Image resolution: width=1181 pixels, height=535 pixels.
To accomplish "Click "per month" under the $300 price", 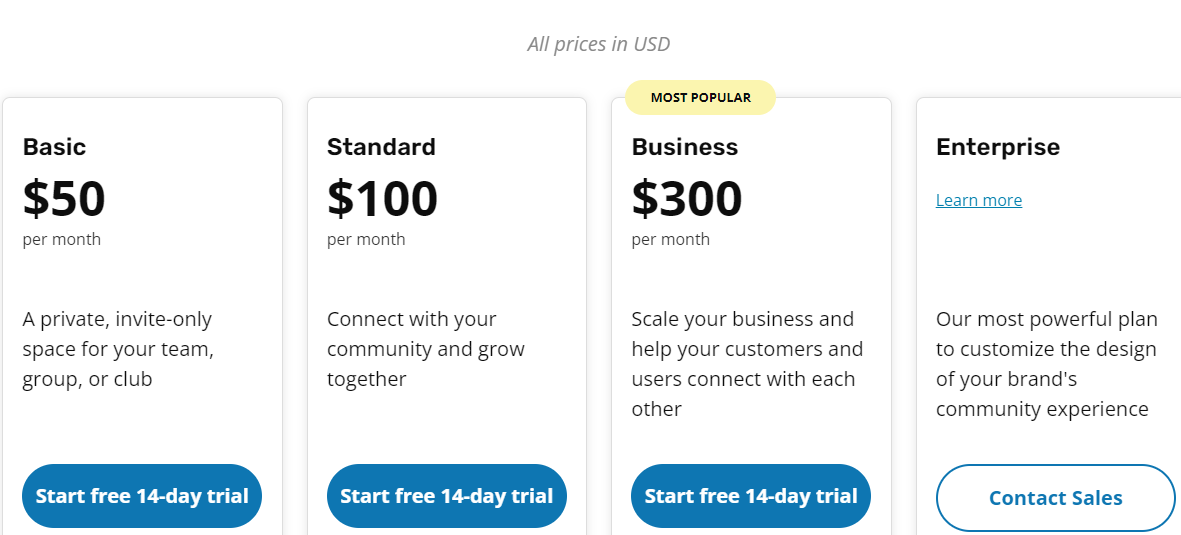I will point(670,240).
